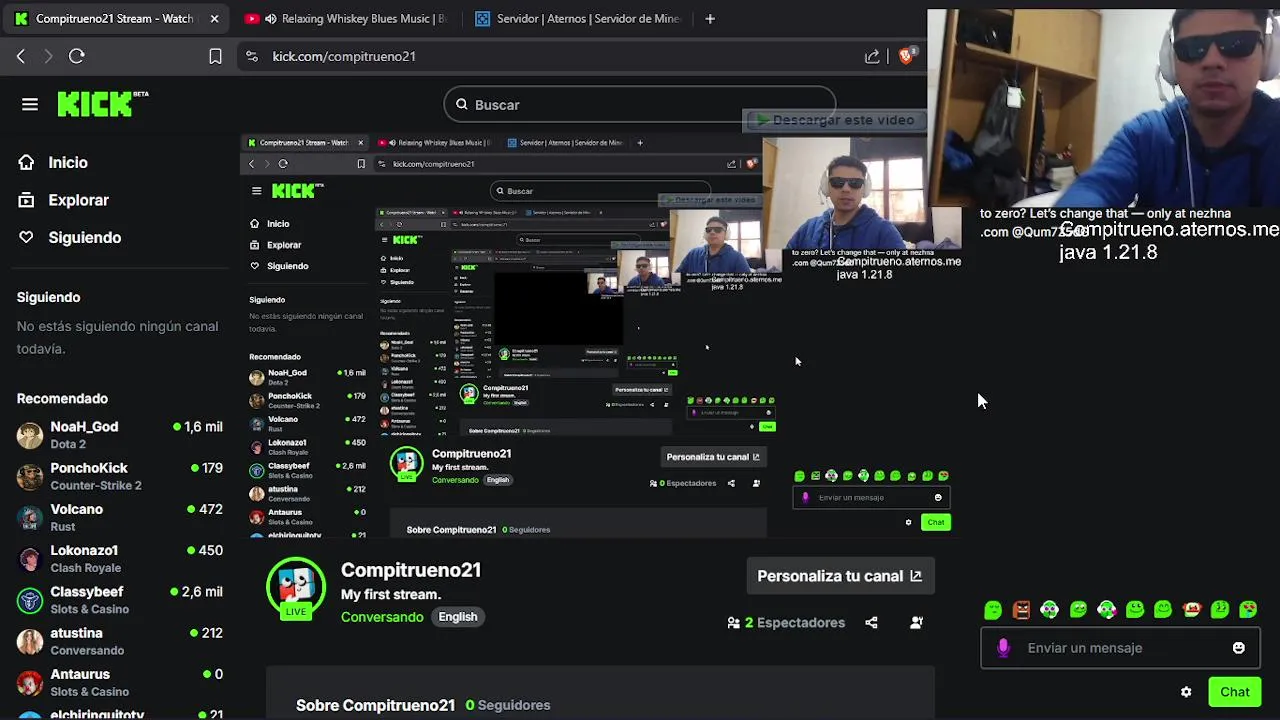Viewport: 1280px width, 720px height.
Task: Click the Buscar search field
Action: tap(640, 104)
